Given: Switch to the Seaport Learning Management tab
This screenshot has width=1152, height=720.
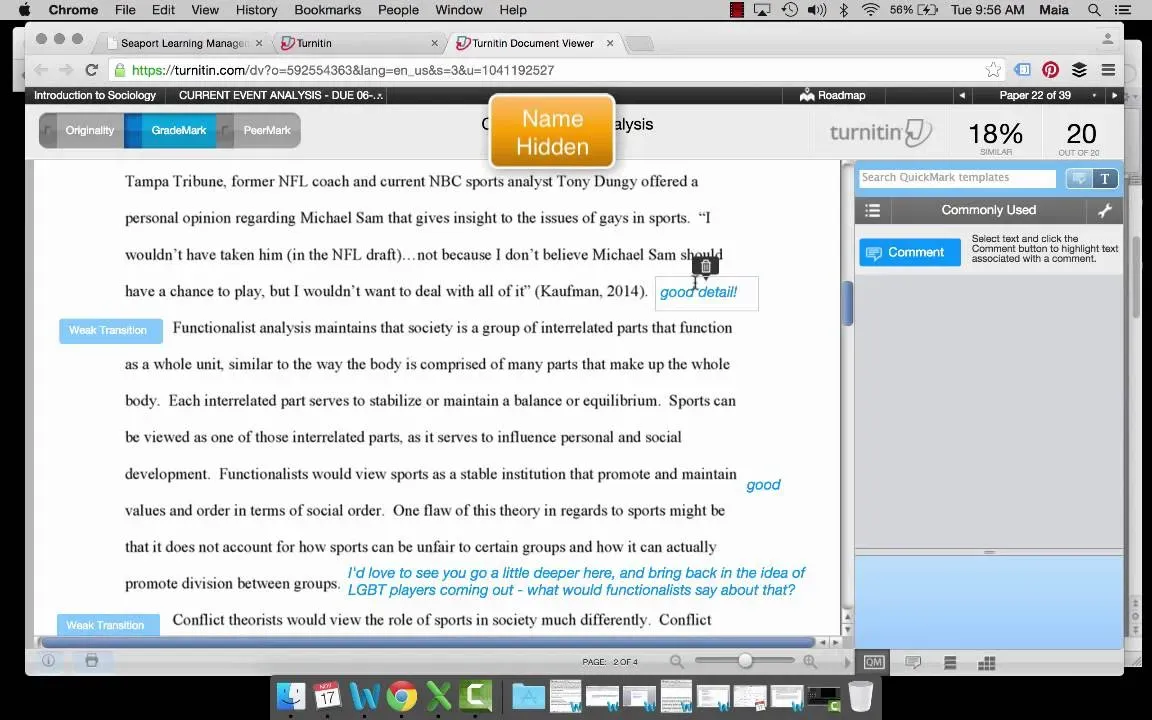Looking at the screenshot, I should [184, 43].
